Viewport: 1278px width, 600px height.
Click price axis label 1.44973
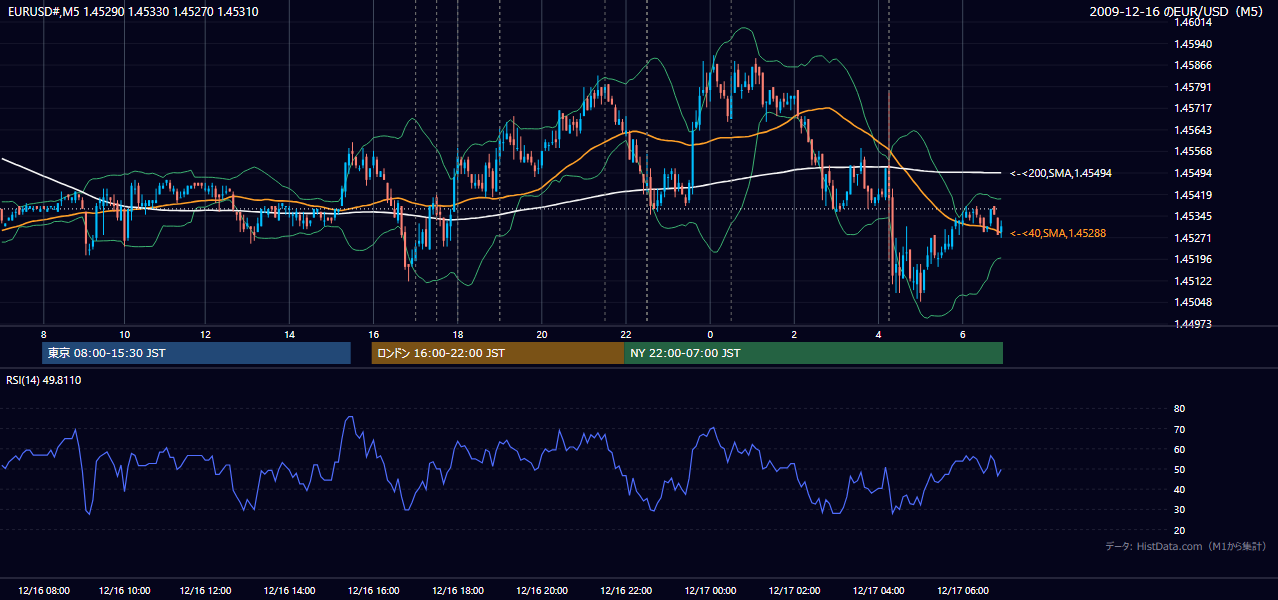[x=1193, y=324]
